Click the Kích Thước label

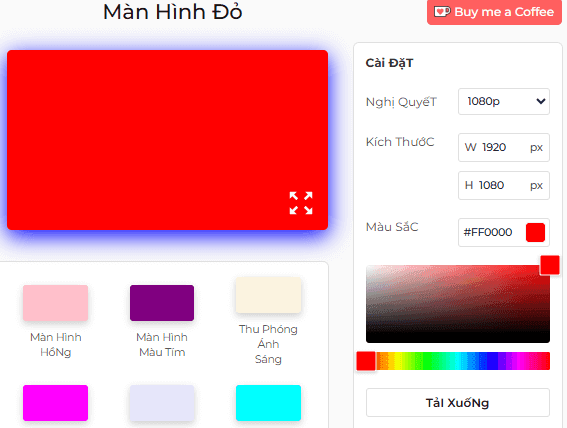point(400,142)
